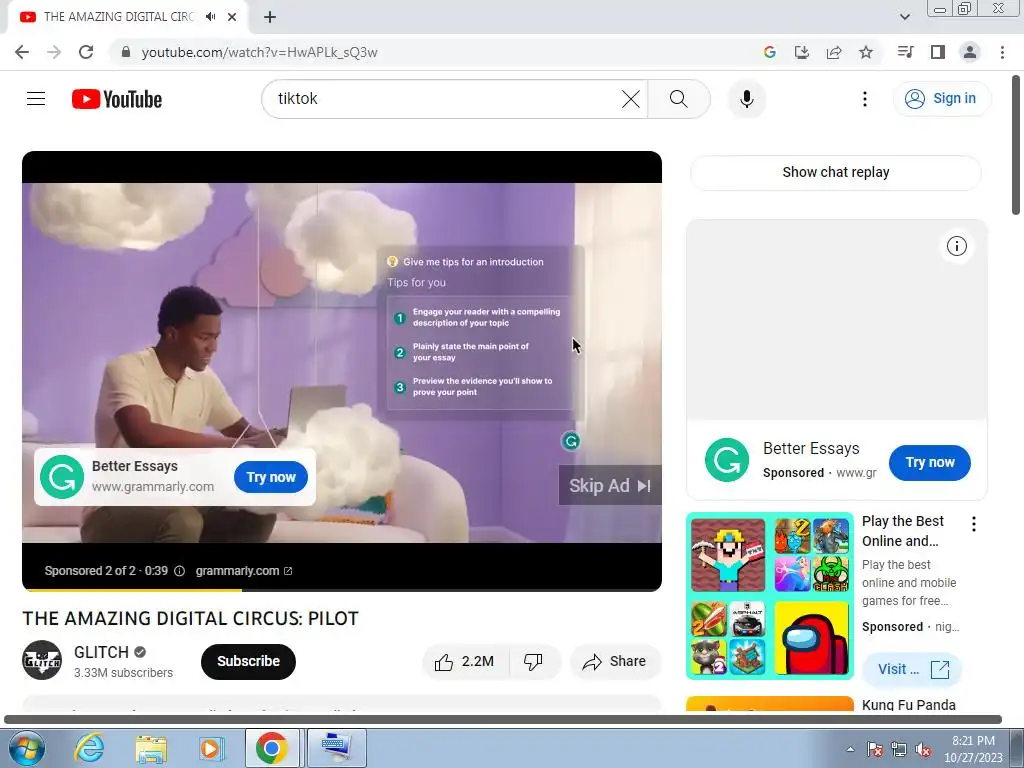The width and height of the screenshot is (1024, 768).
Task: Open Windows Media Player from taskbar
Action: click(212, 748)
